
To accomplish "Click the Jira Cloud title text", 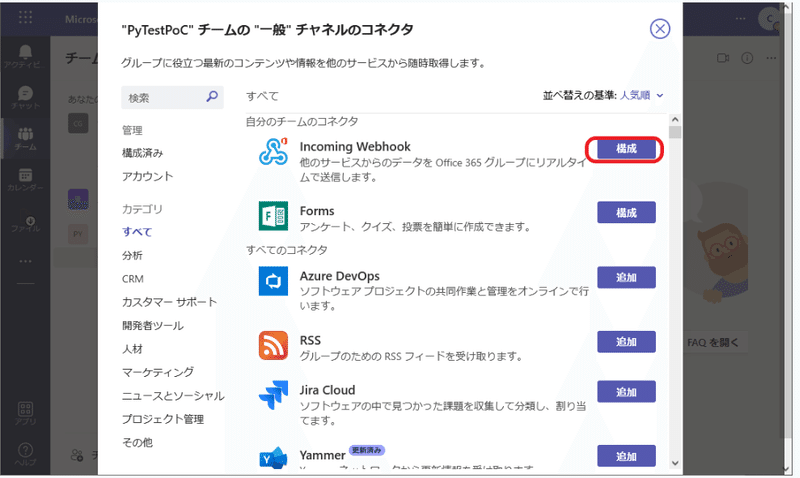I will (327, 390).
